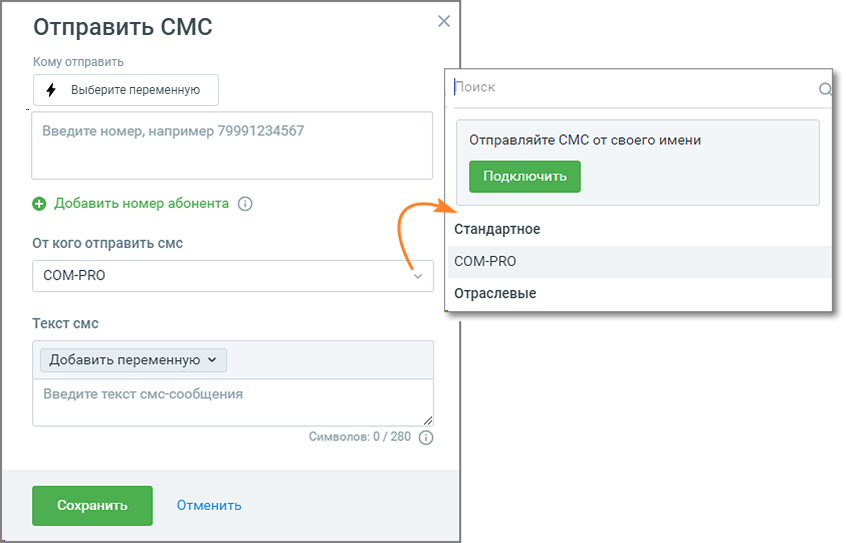Expand the От кого отправить смс dropdown

tap(233, 276)
